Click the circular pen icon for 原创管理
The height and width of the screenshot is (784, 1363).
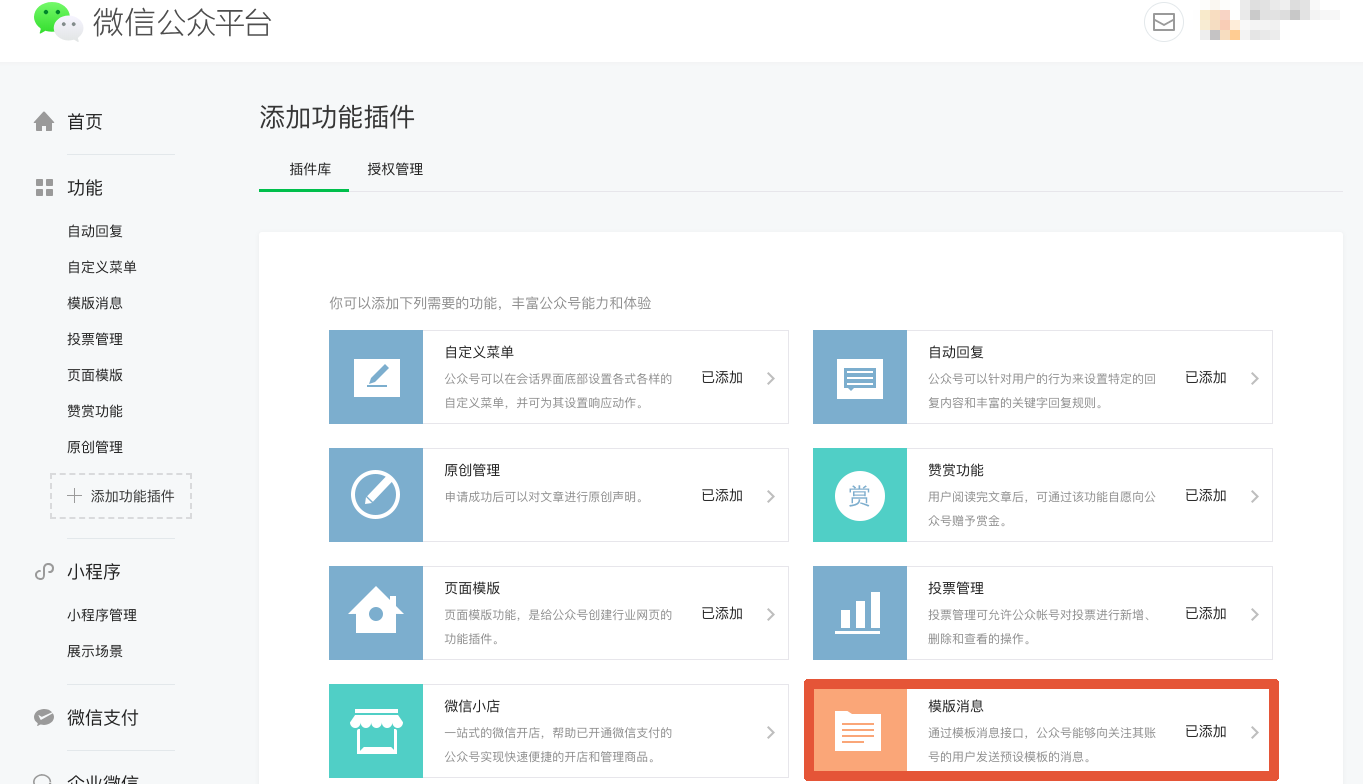[376, 495]
